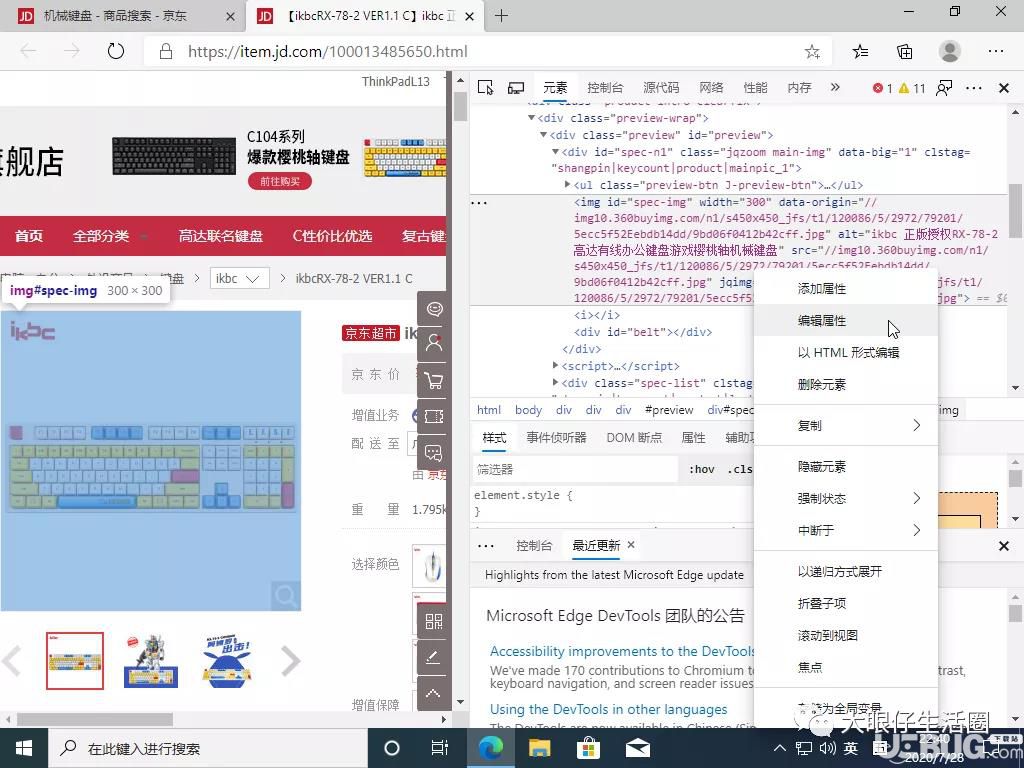Toggle :hov element state panel

[701, 470]
